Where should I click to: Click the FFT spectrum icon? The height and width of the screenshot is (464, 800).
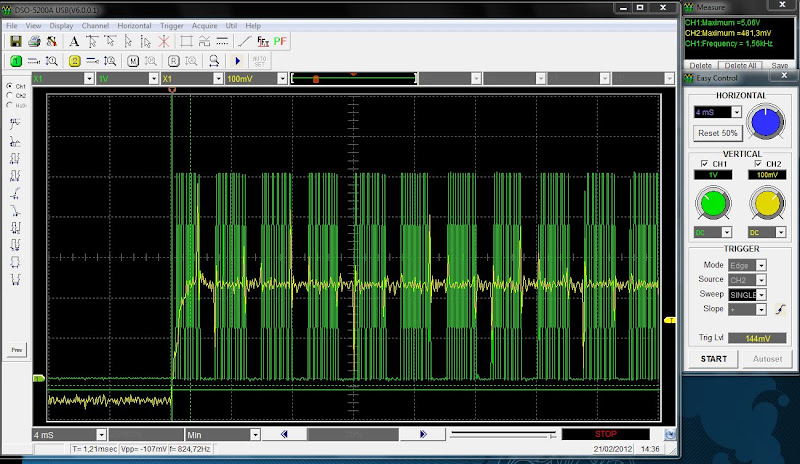pyautogui.click(x=263, y=41)
